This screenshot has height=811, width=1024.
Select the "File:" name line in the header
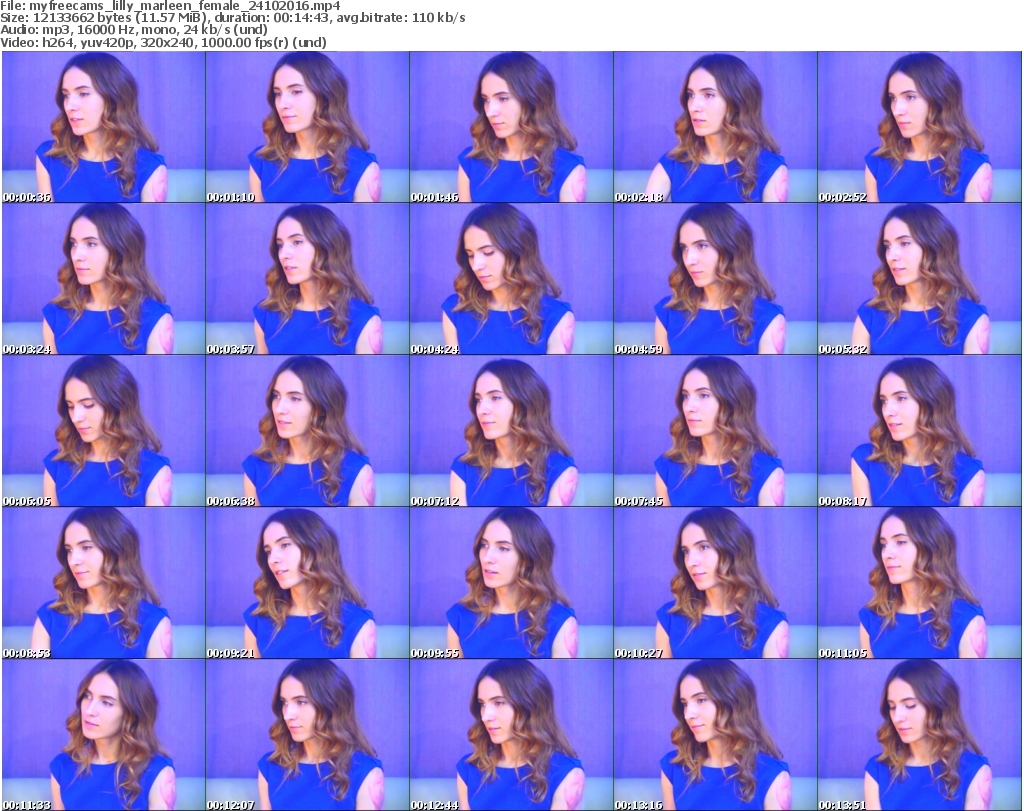pyautogui.click(x=170, y=6)
